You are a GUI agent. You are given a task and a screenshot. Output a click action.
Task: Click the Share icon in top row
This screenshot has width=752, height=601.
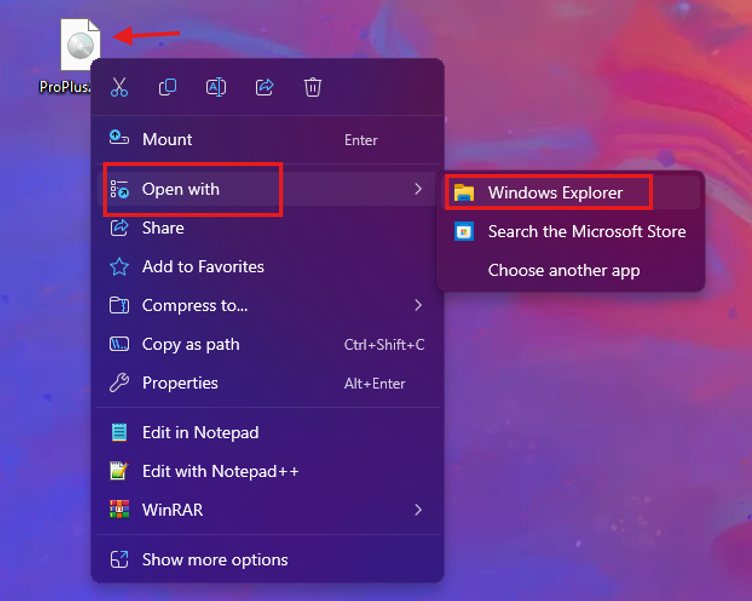[x=264, y=87]
